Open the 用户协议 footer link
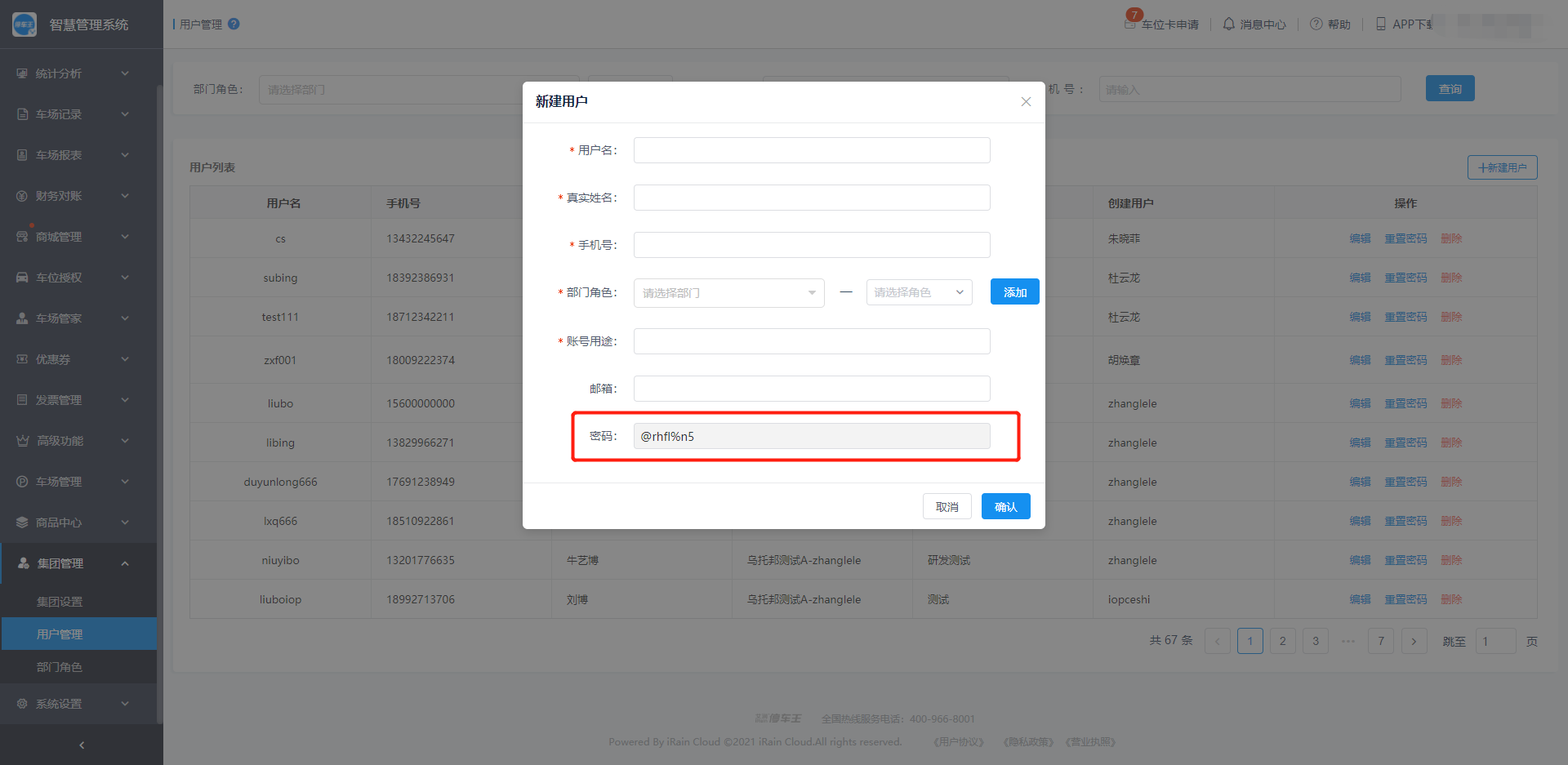 [x=959, y=742]
